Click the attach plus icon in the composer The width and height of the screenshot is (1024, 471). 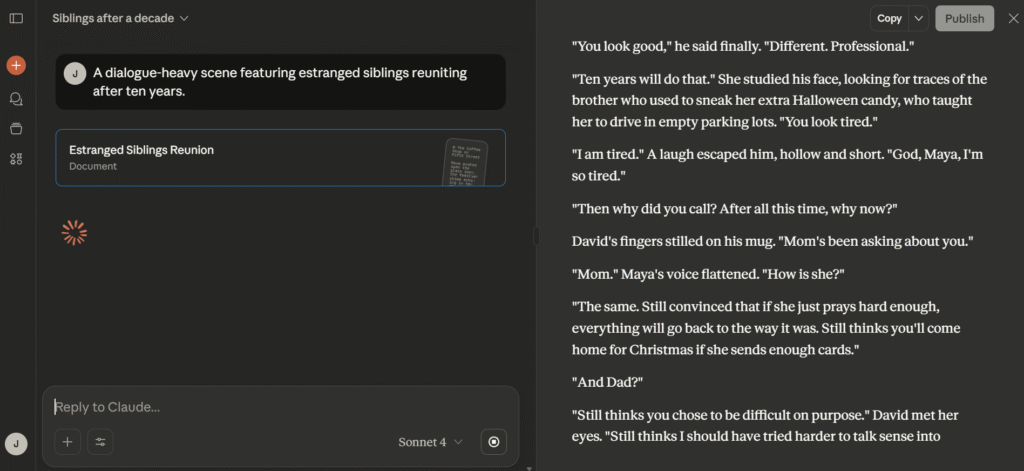(x=67, y=441)
